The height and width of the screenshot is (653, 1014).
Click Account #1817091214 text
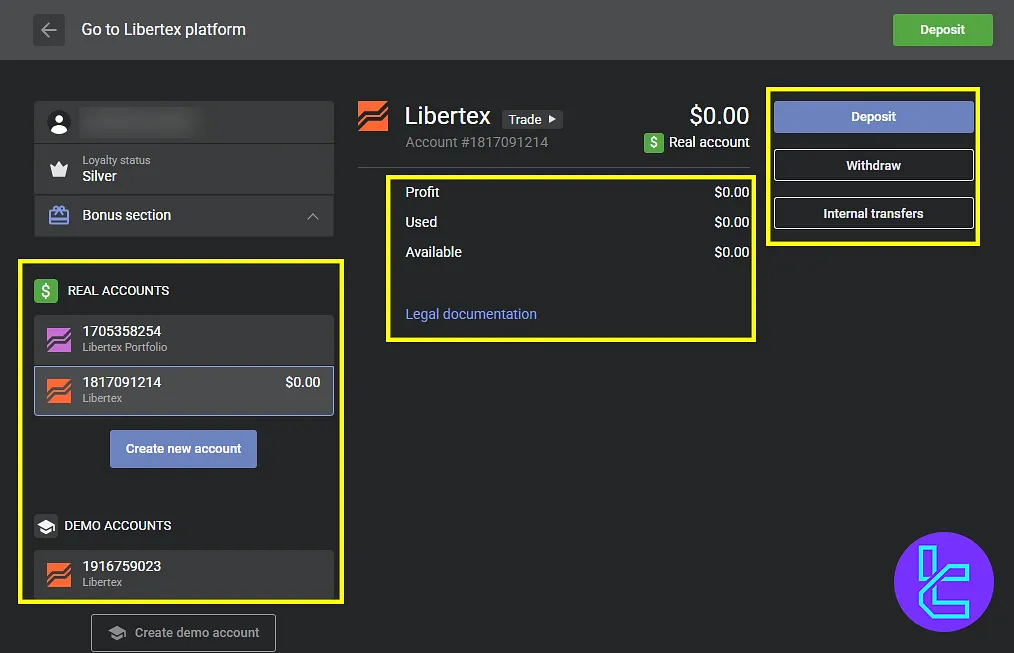(477, 142)
